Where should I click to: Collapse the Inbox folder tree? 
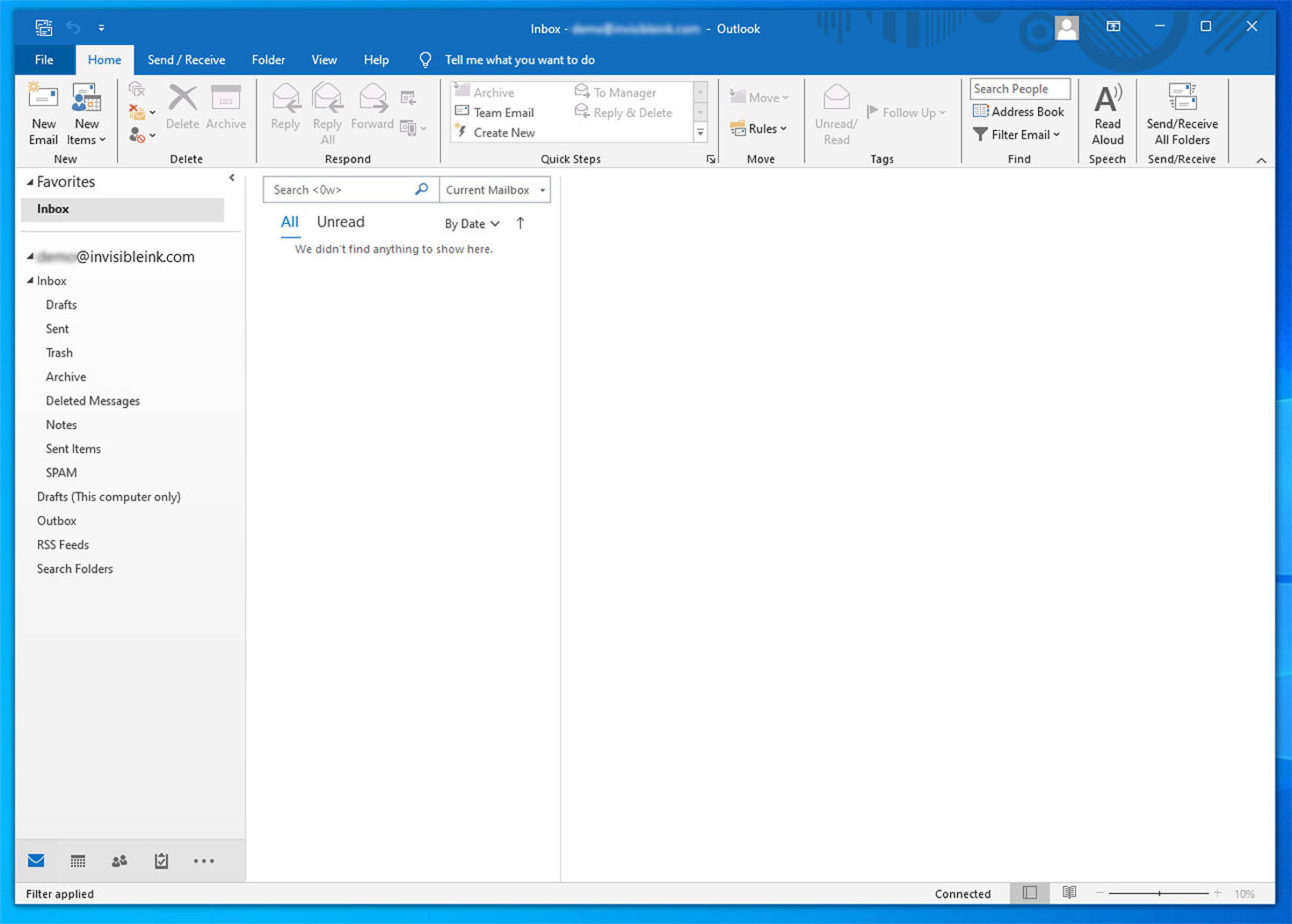[30, 281]
